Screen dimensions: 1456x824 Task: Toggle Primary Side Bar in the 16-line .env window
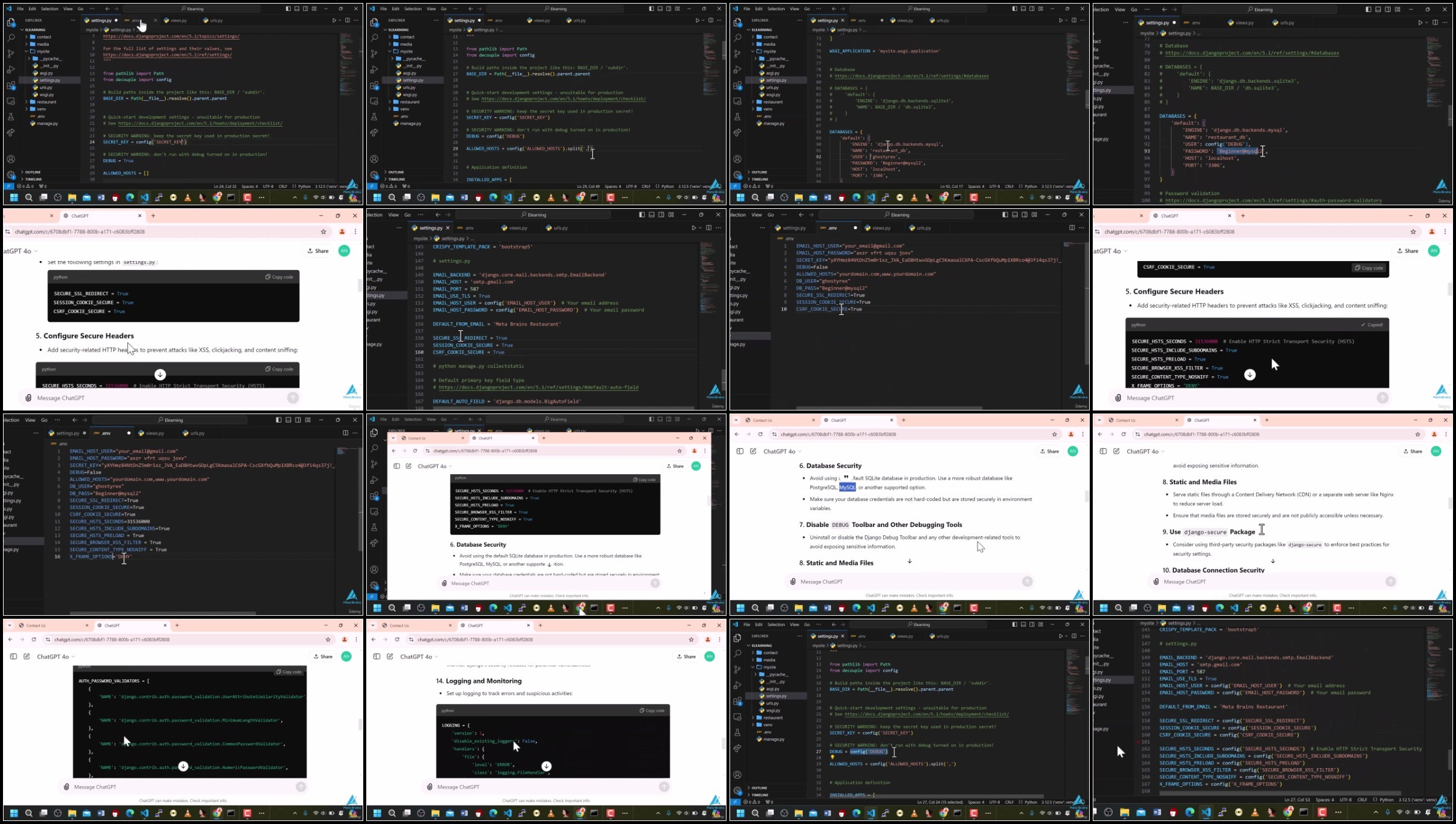click(279, 420)
